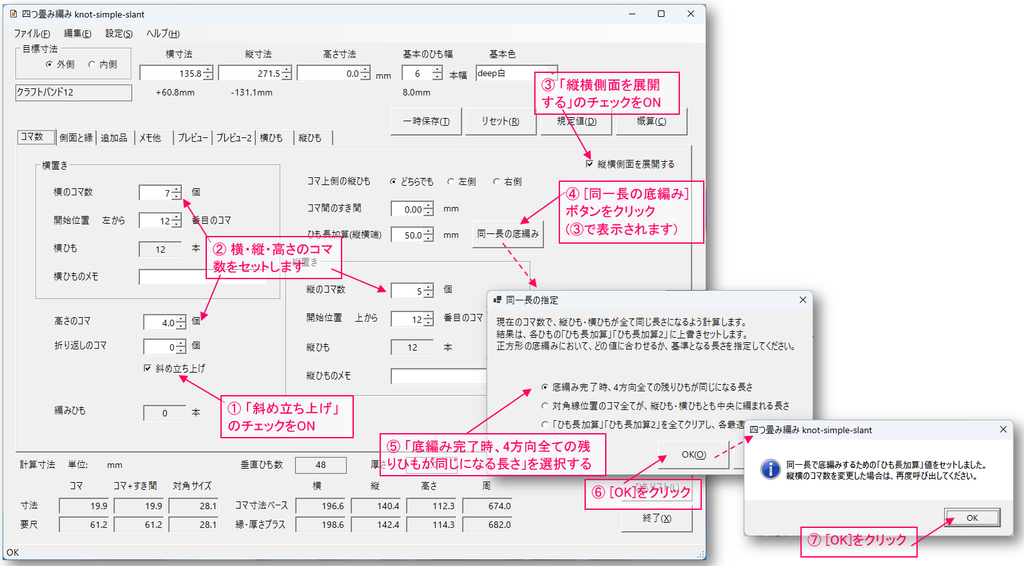Viewport: 1024px width, 566px height.
Task: Switch to the 横ひも tab
Action: (272, 138)
